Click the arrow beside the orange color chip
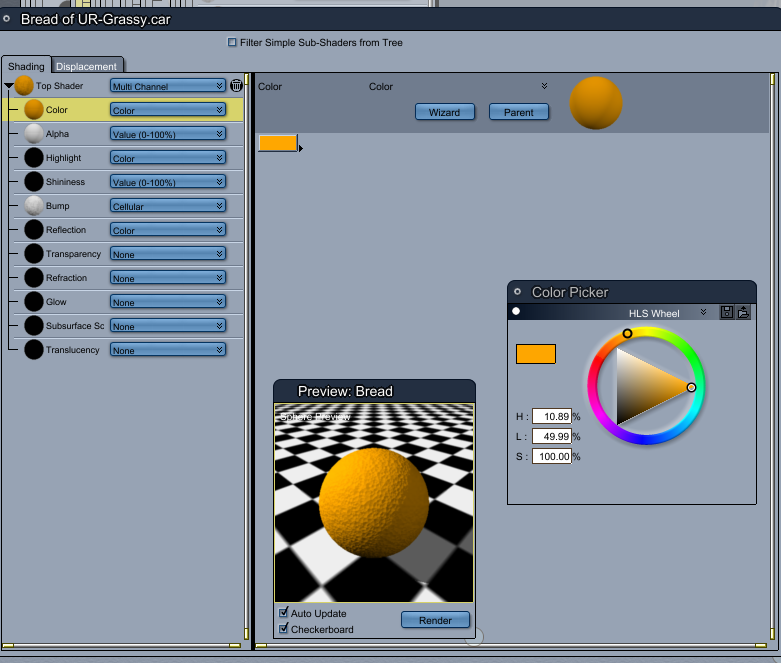 point(300,148)
